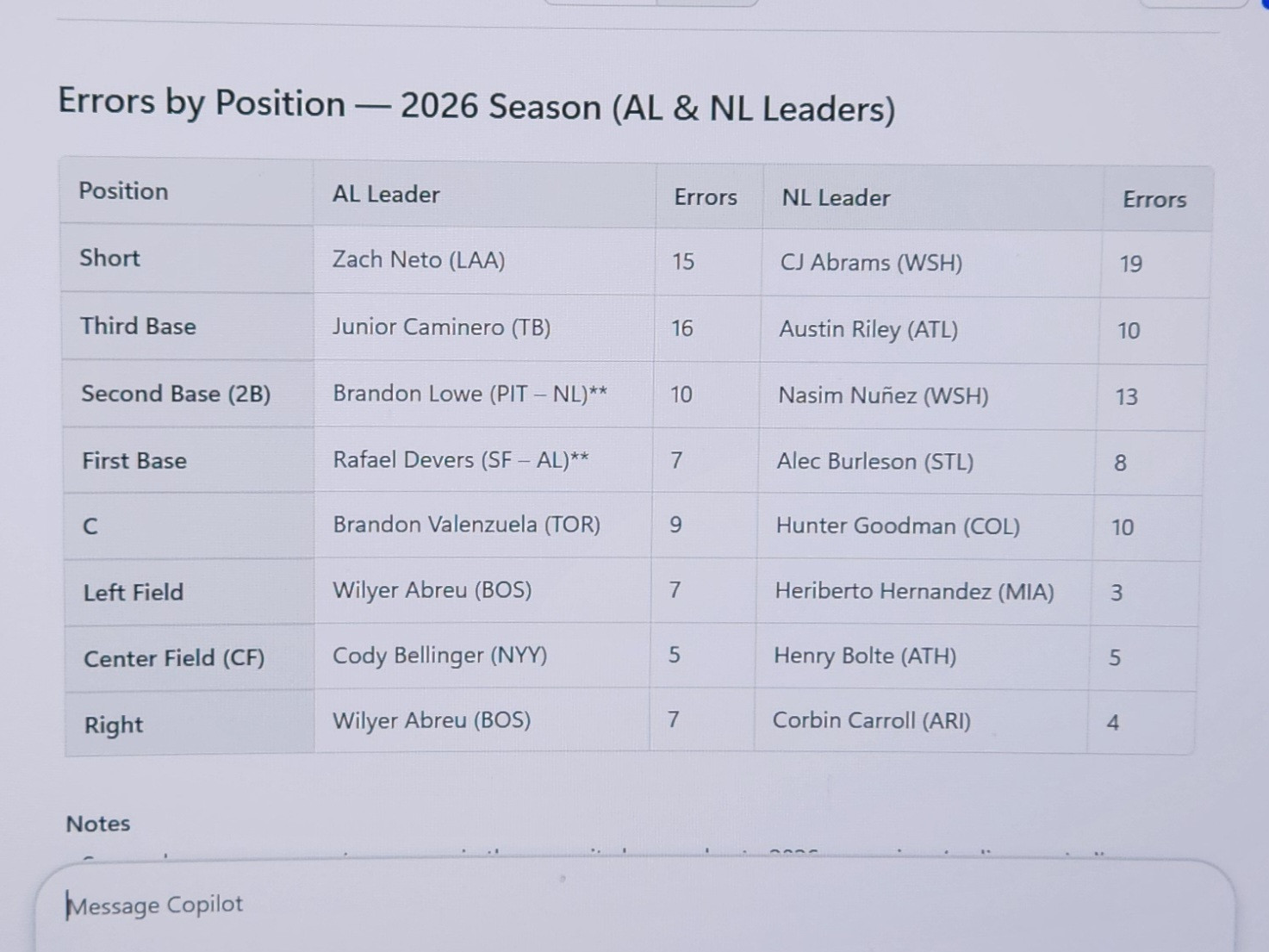Screen dimensions: 1269x952
Task: Click the Message Copilot input field
Action: [634, 905]
